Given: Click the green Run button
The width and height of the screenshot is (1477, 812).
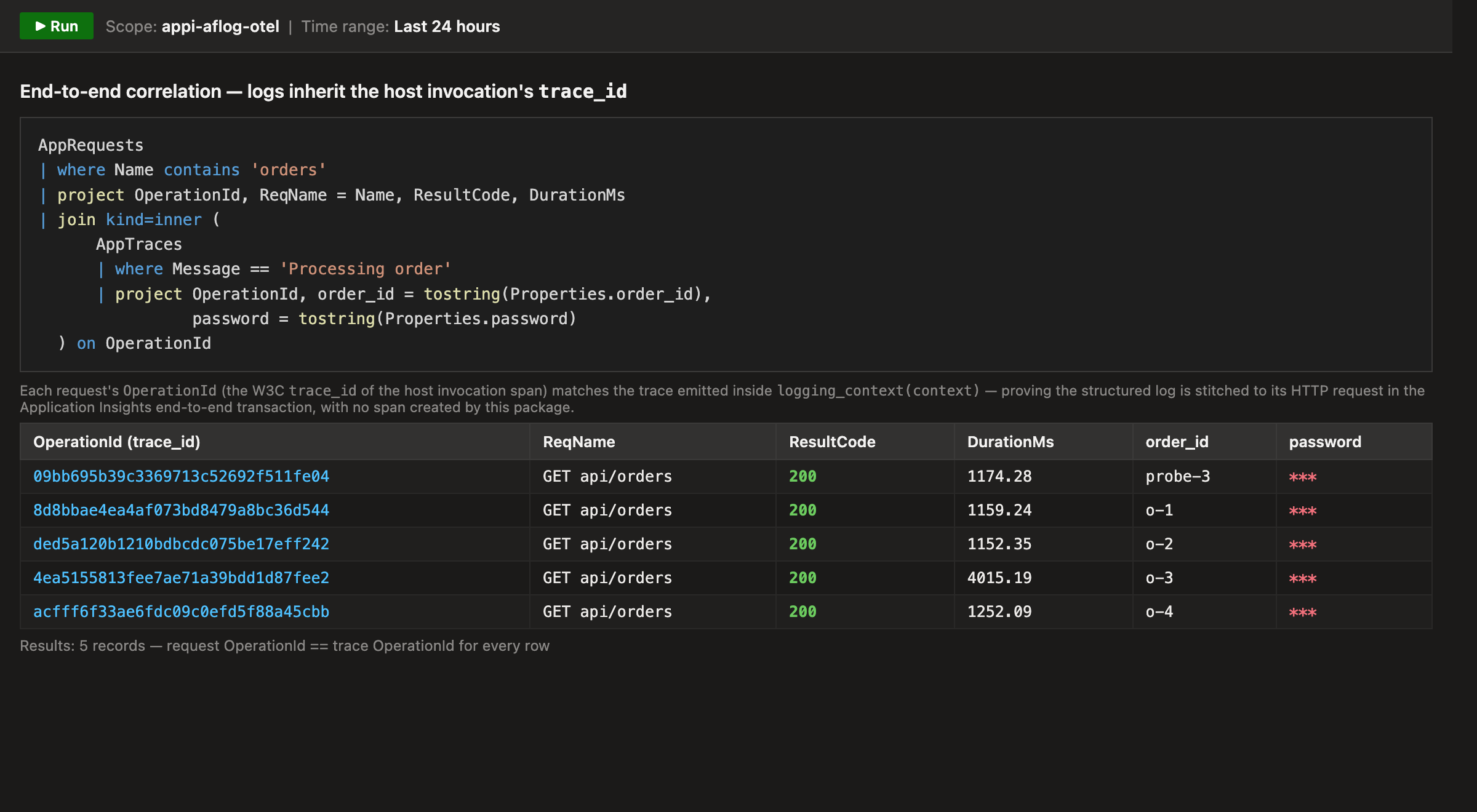Looking at the screenshot, I should pyautogui.click(x=57, y=26).
